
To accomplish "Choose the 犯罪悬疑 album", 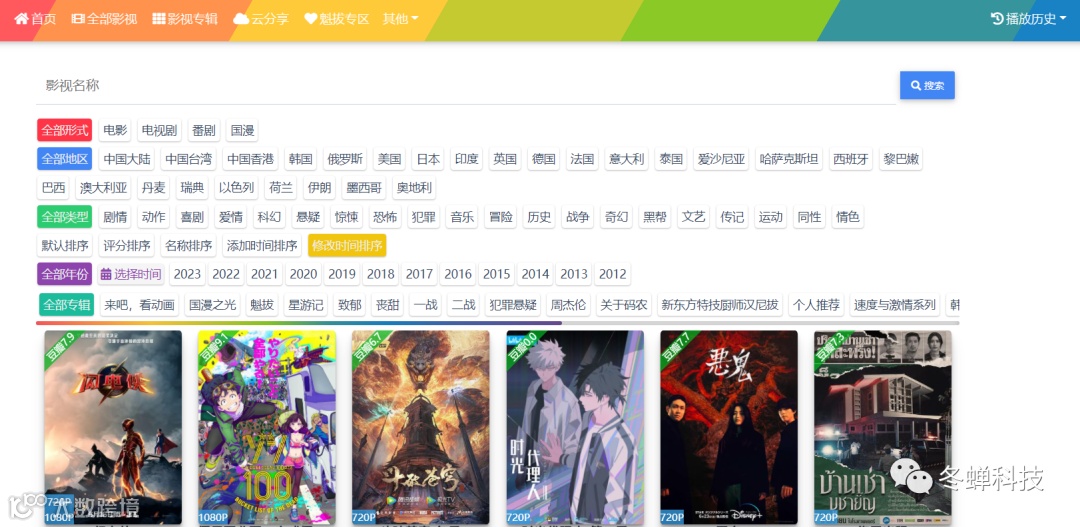I will (x=512, y=304).
